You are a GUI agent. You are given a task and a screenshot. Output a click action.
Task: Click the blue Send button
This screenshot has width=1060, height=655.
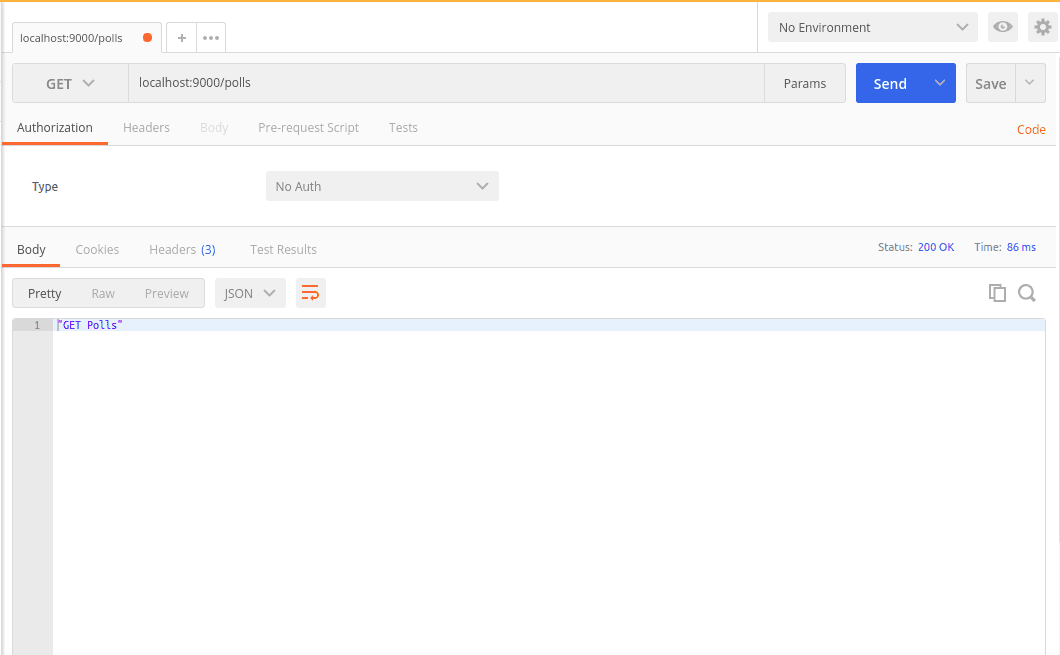tap(889, 84)
